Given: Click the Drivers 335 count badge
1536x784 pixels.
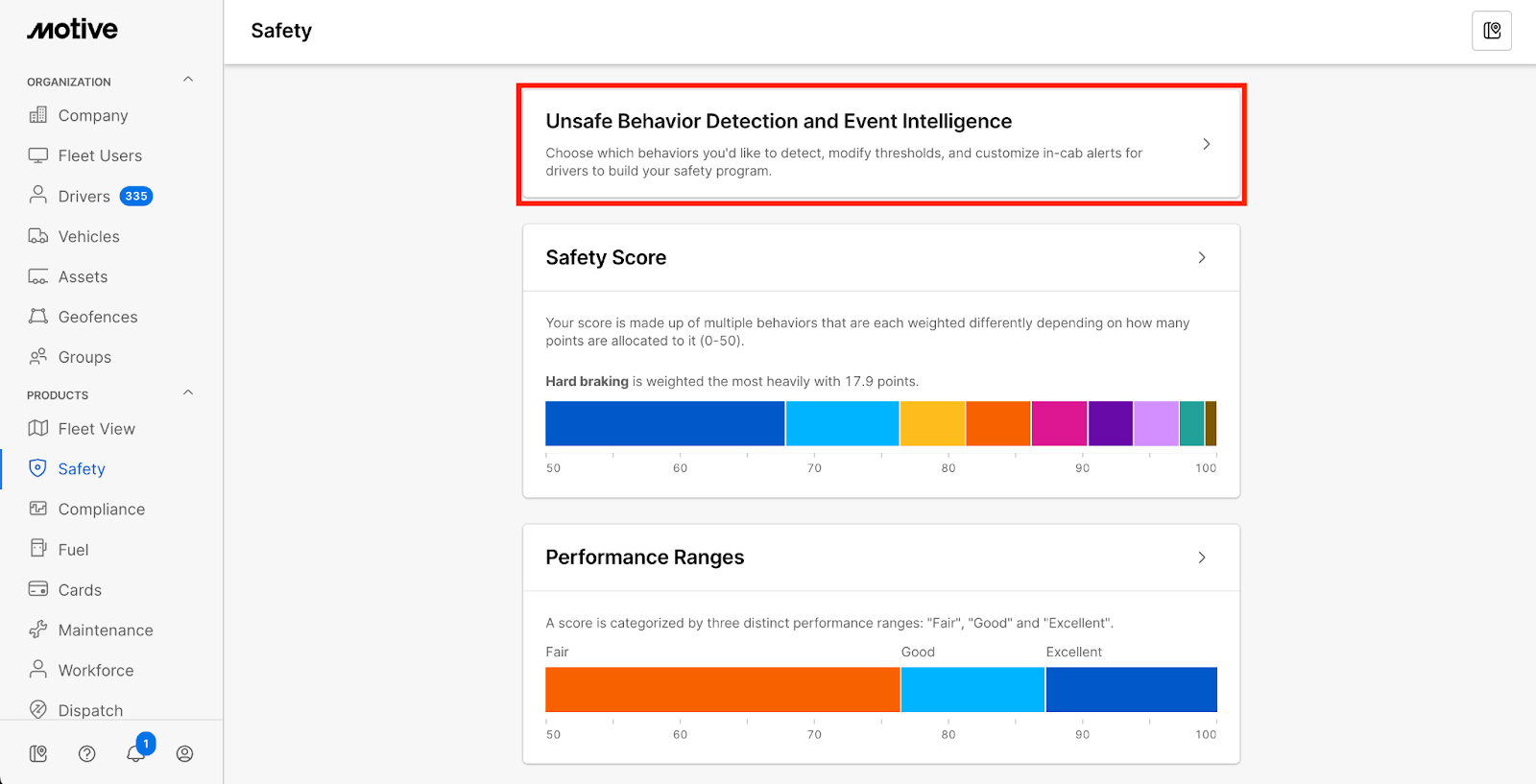Looking at the screenshot, I should coord(136,197).
